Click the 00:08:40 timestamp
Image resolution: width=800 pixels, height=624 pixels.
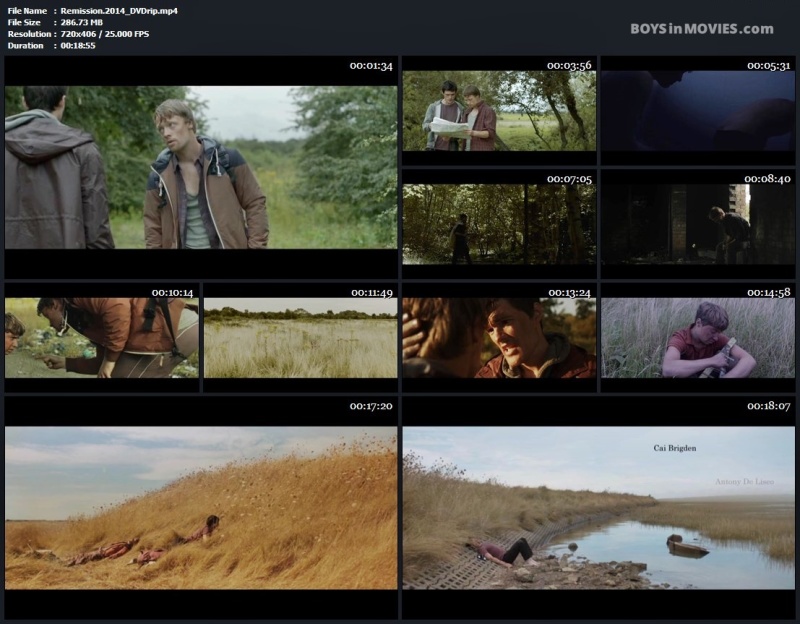tap(767, 179)
